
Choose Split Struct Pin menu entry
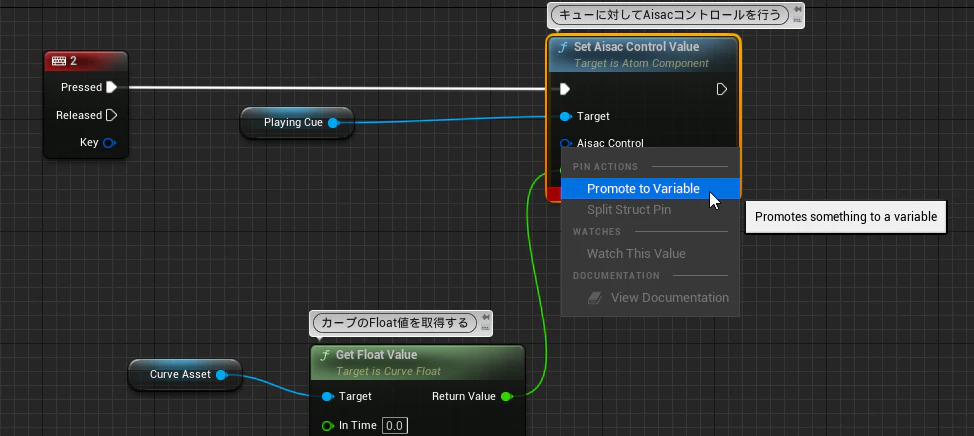coord(650,210)
